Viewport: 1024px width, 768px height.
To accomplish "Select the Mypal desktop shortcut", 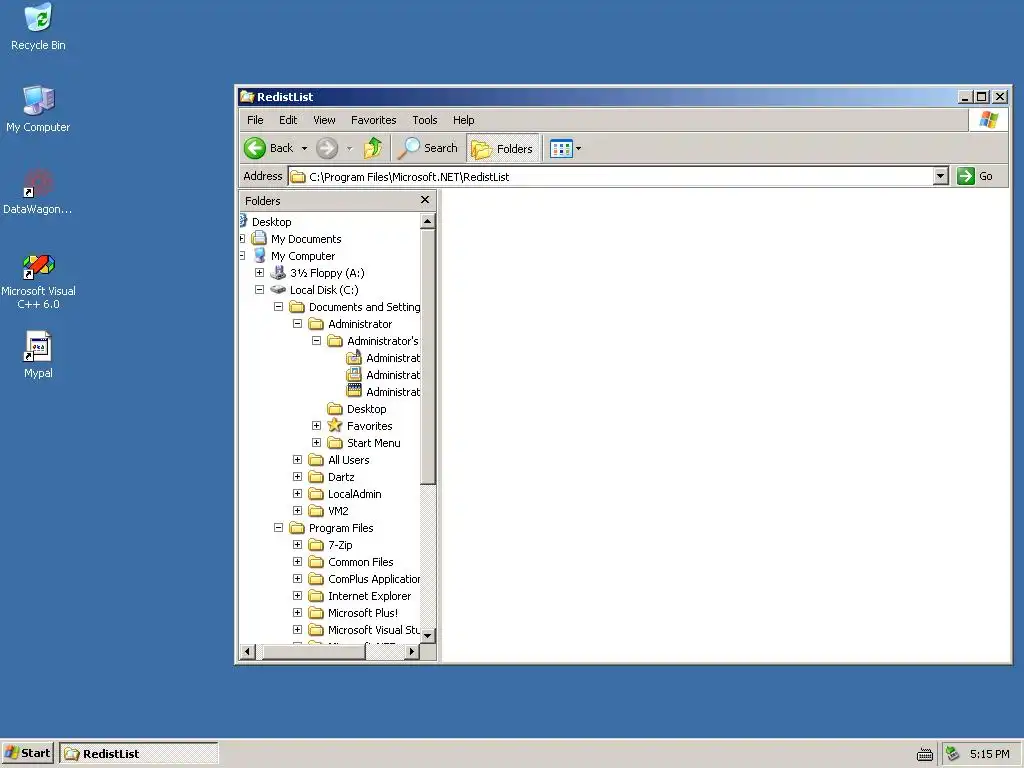I will pos(38,355).
